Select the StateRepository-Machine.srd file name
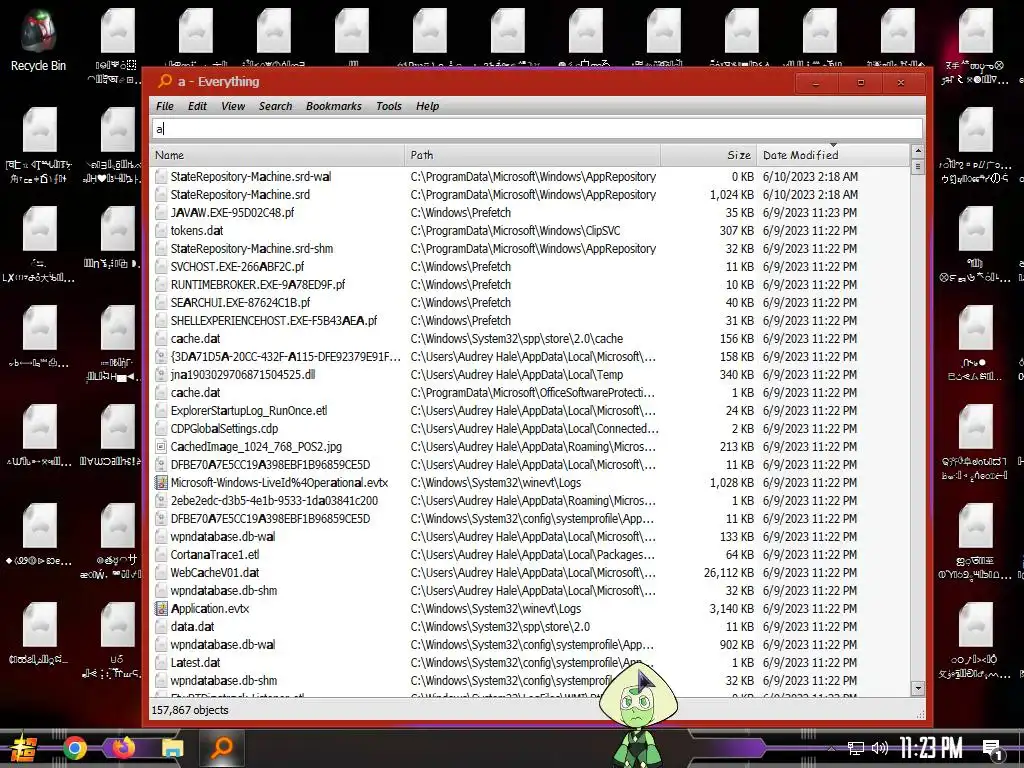 pos(240,195)
